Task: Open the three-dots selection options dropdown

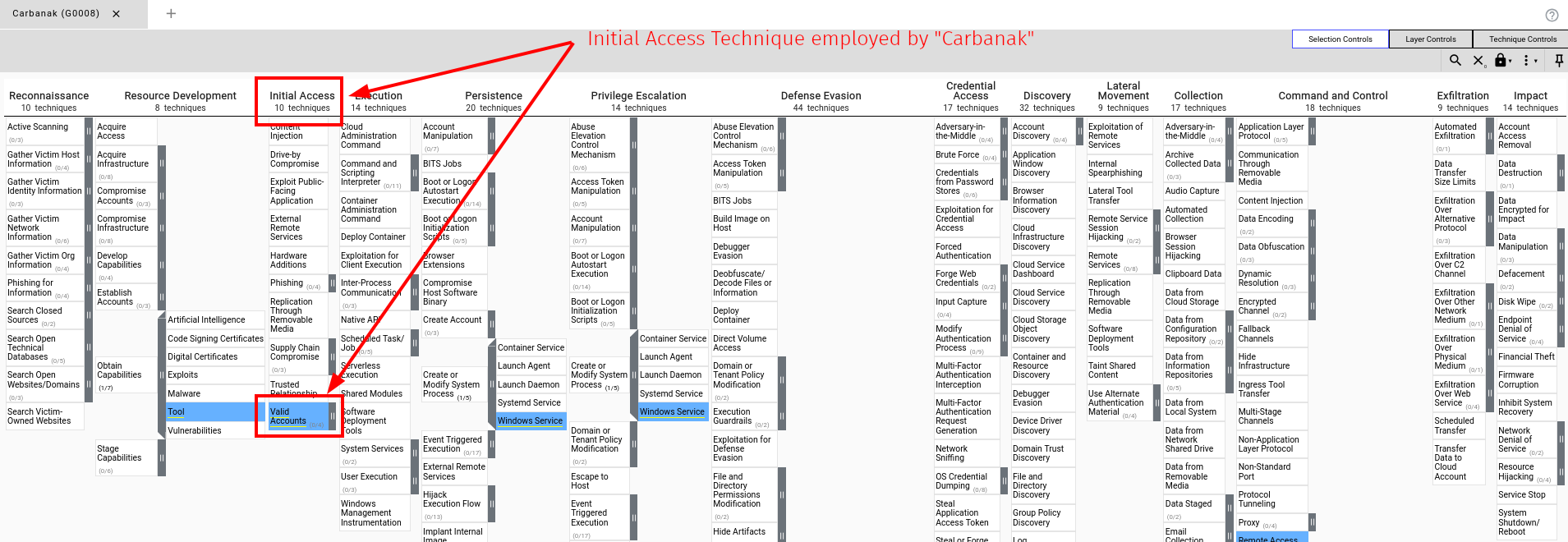Action: click(1529, 60)
